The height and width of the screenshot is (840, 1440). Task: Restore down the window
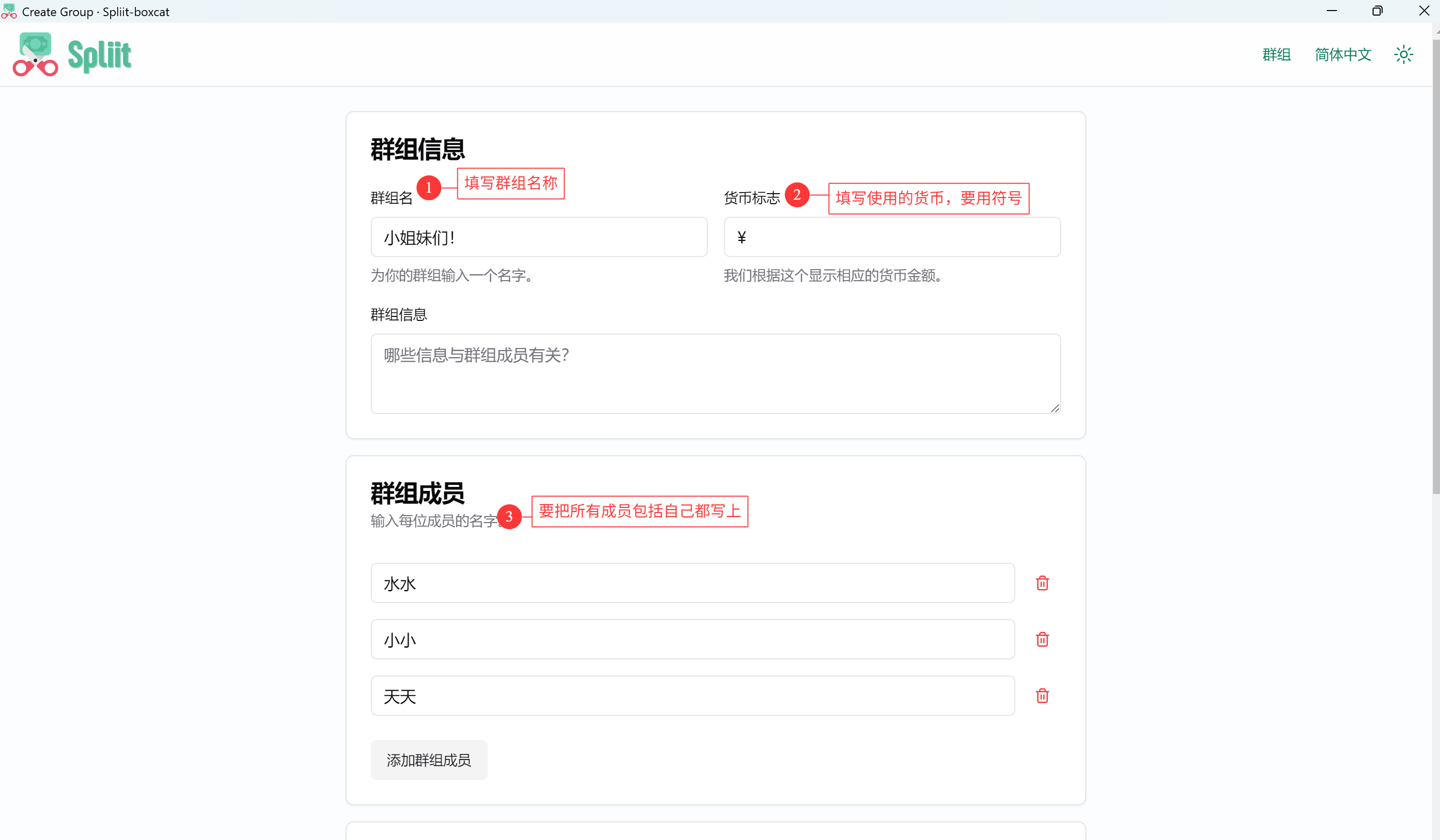point(1377,11)
